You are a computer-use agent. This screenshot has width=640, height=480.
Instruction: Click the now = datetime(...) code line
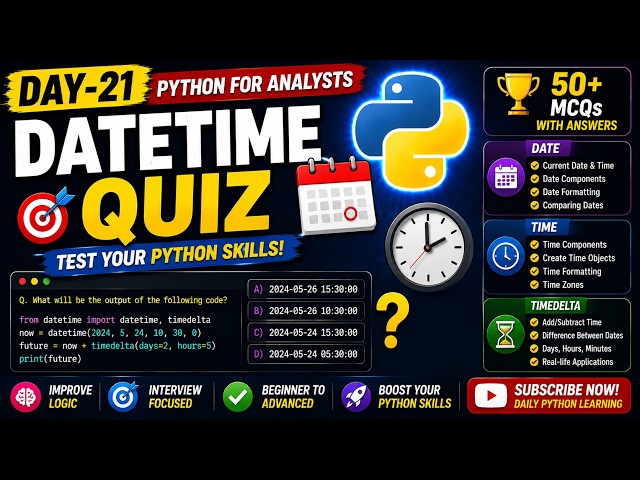110,333
